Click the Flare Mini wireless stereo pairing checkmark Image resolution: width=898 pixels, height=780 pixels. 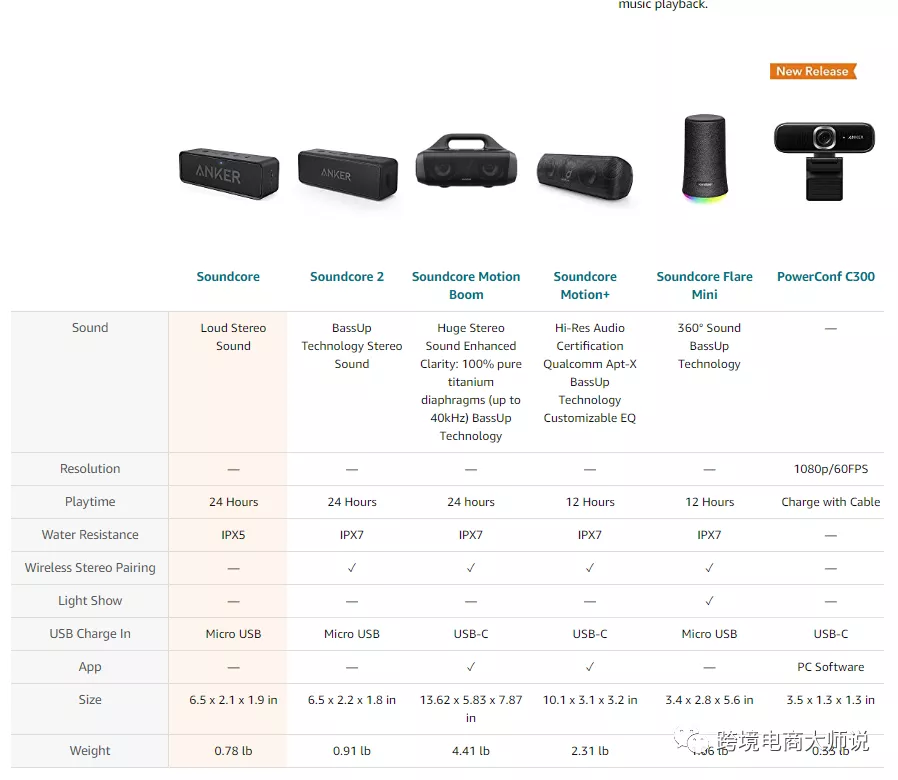tap(709, 568)
